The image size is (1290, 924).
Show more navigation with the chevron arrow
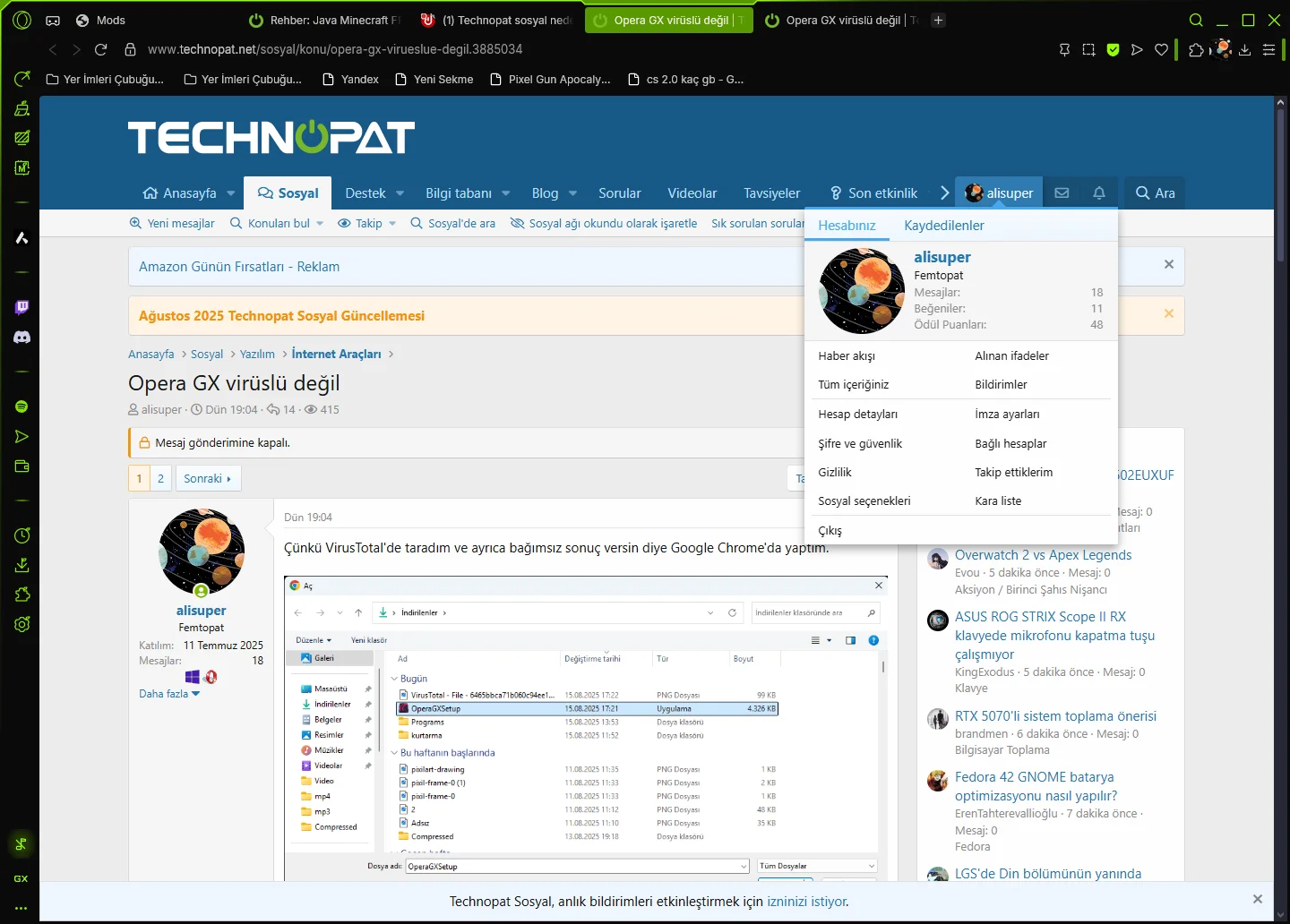tap(945, 192)
